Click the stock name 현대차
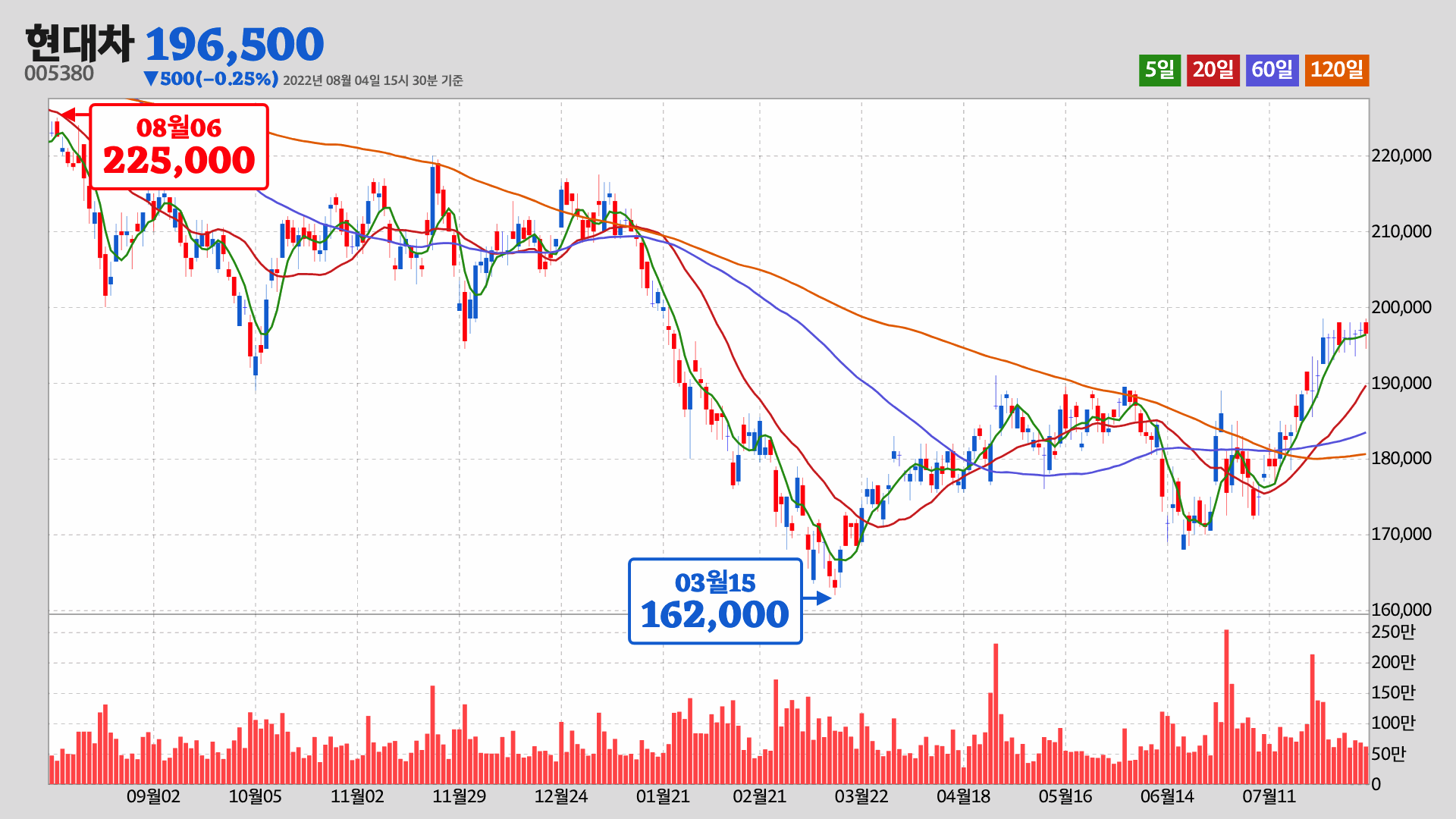 [80, 43]
